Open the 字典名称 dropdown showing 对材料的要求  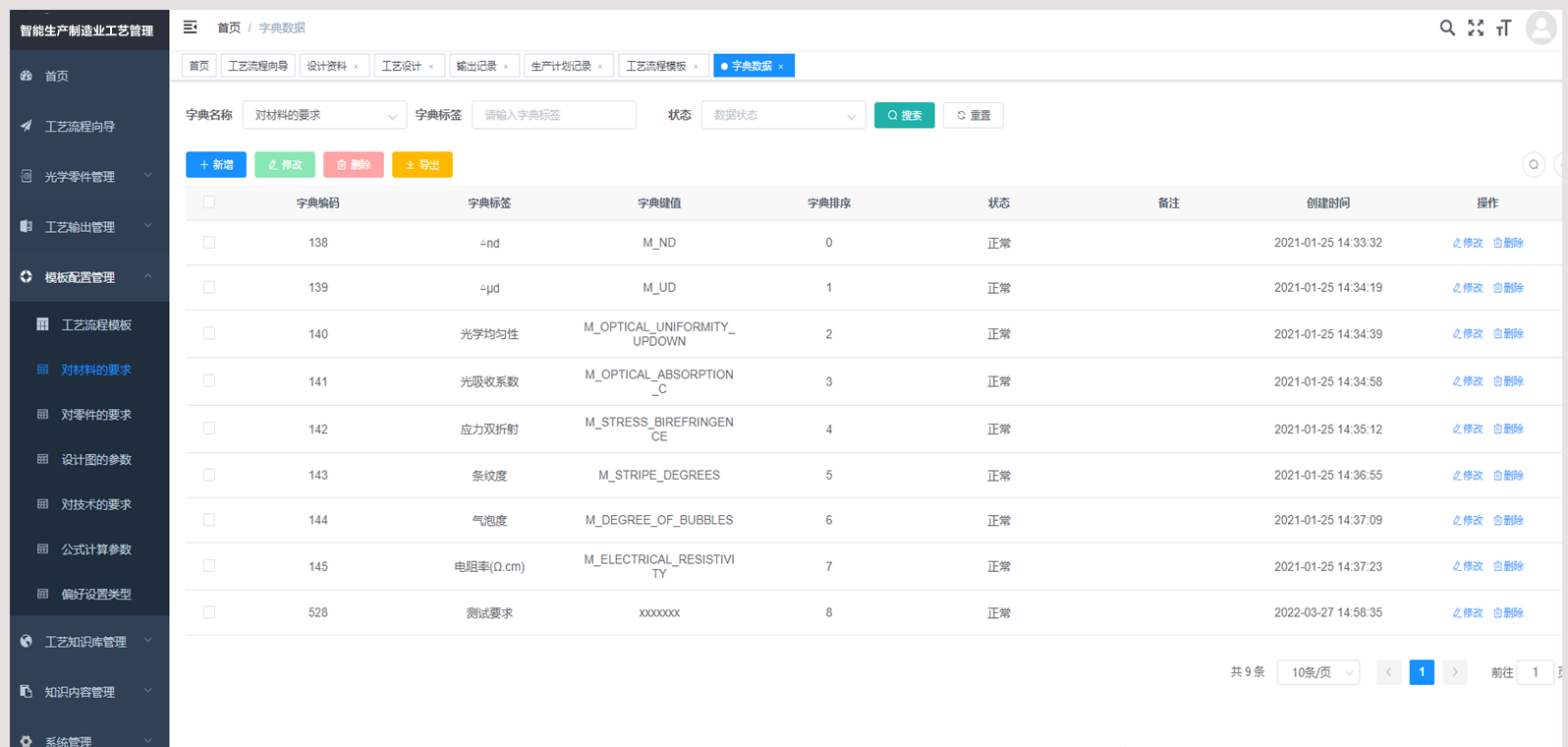click(x=324, y=115)
